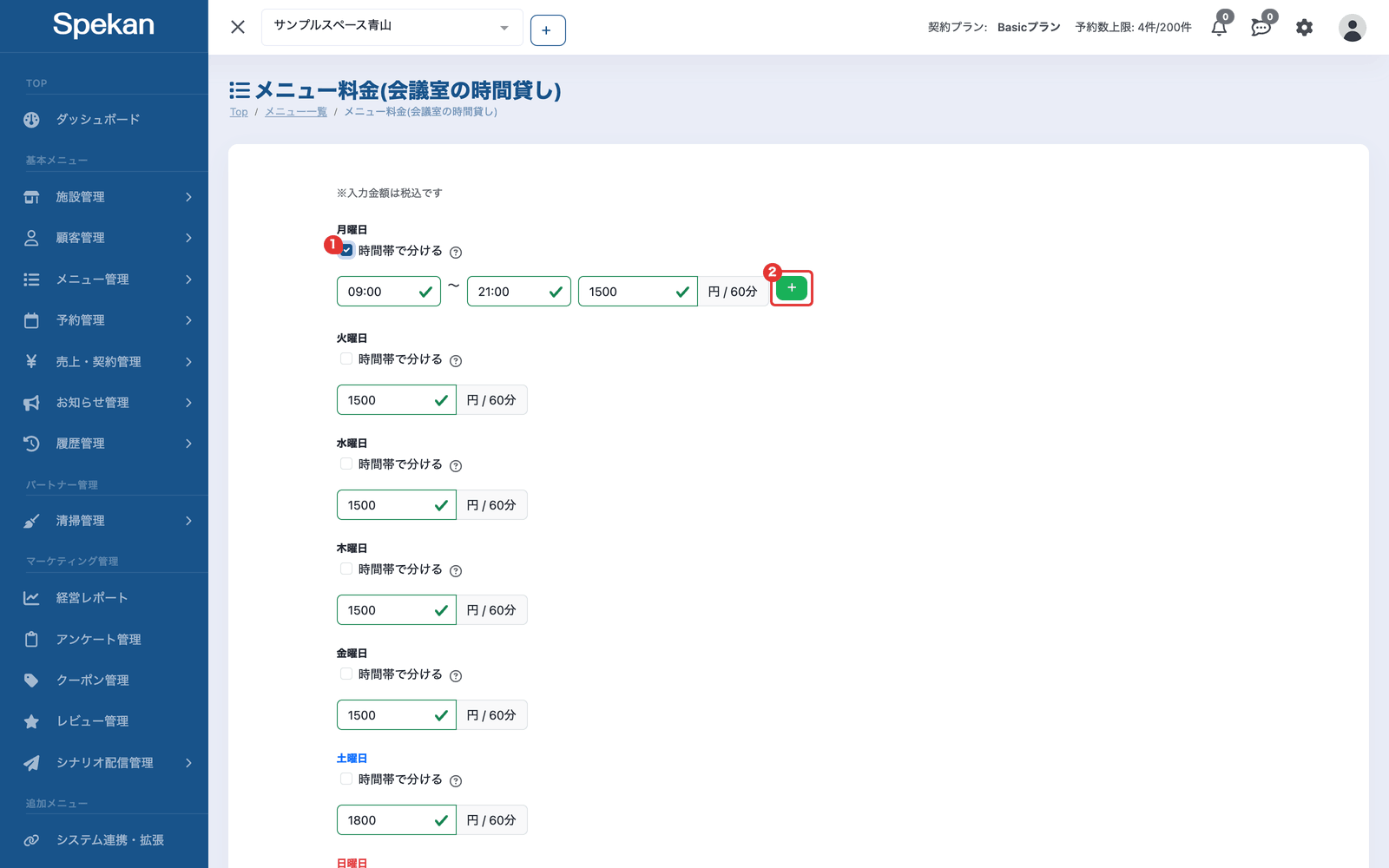The height and width of the screenshot is (868, 1389).
Task: Click the システム連携・拡張 link icon
Action: (x=31, y=840)
